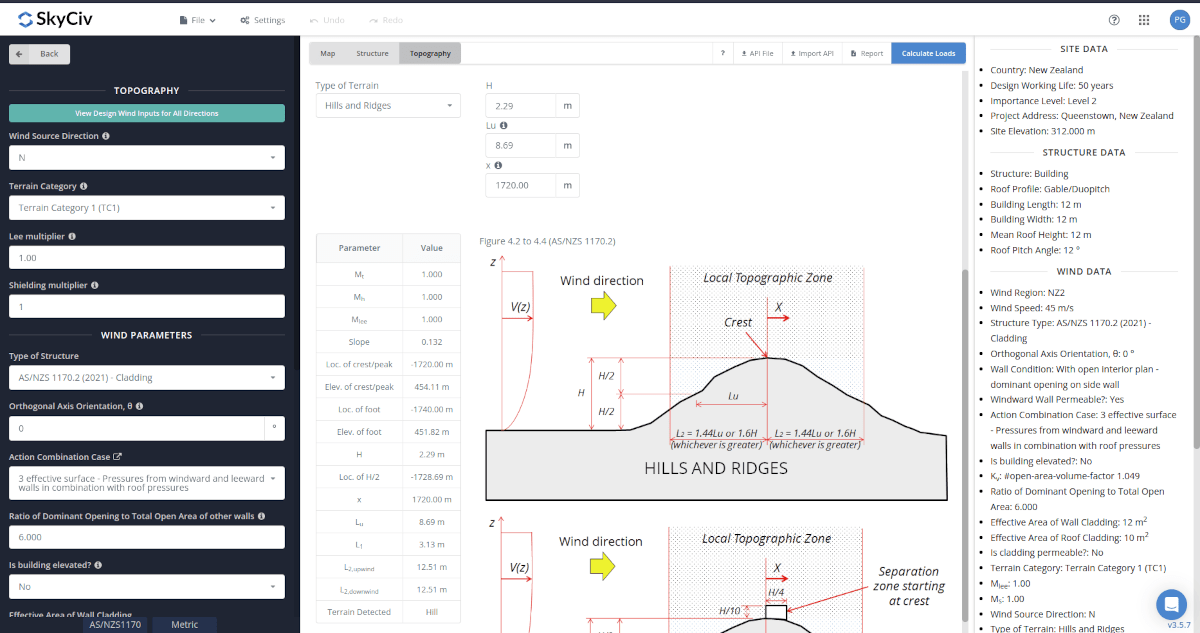The height and width of the screenshot is (633, 1200).
Task: Expand the Type of Terrain dropdown
Action: [x=388, y=105]
